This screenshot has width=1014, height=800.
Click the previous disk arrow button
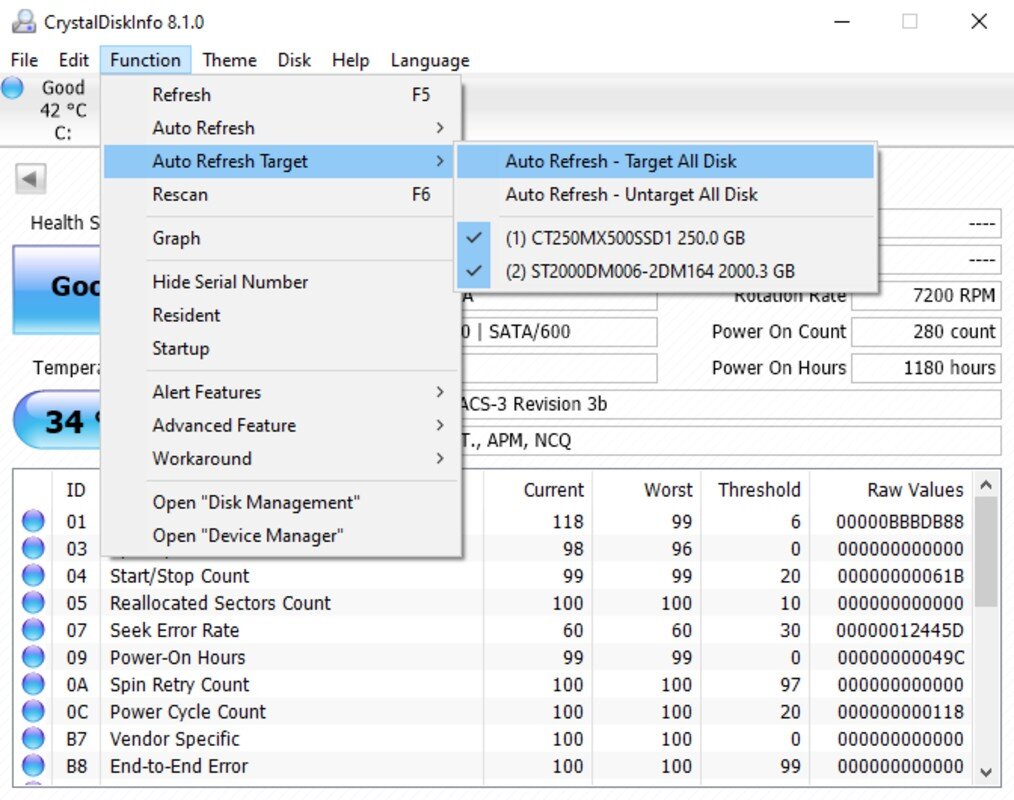point(30,178)
